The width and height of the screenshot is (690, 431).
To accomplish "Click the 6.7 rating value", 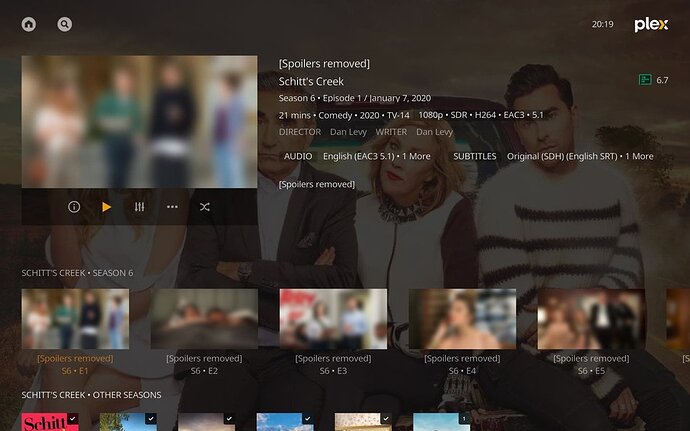I will pos(662,80).
